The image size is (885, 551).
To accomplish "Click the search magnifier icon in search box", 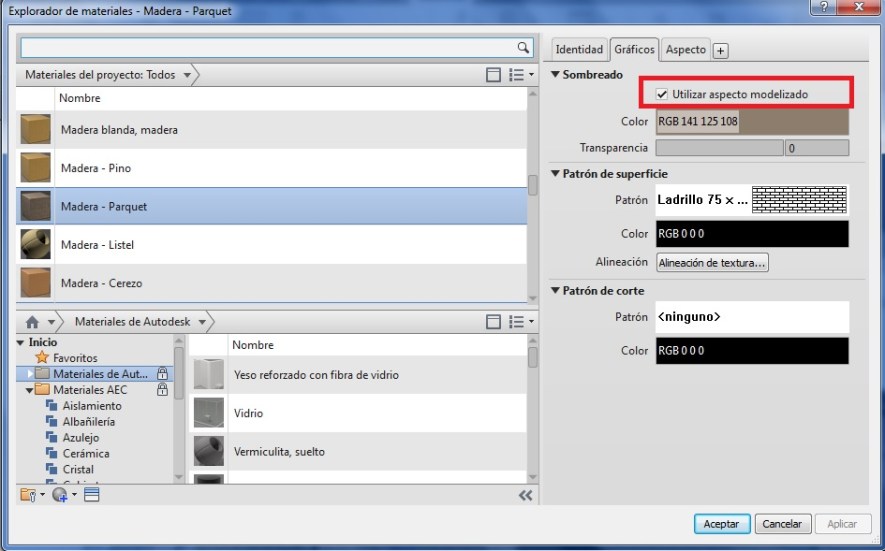I will point(522,47).
